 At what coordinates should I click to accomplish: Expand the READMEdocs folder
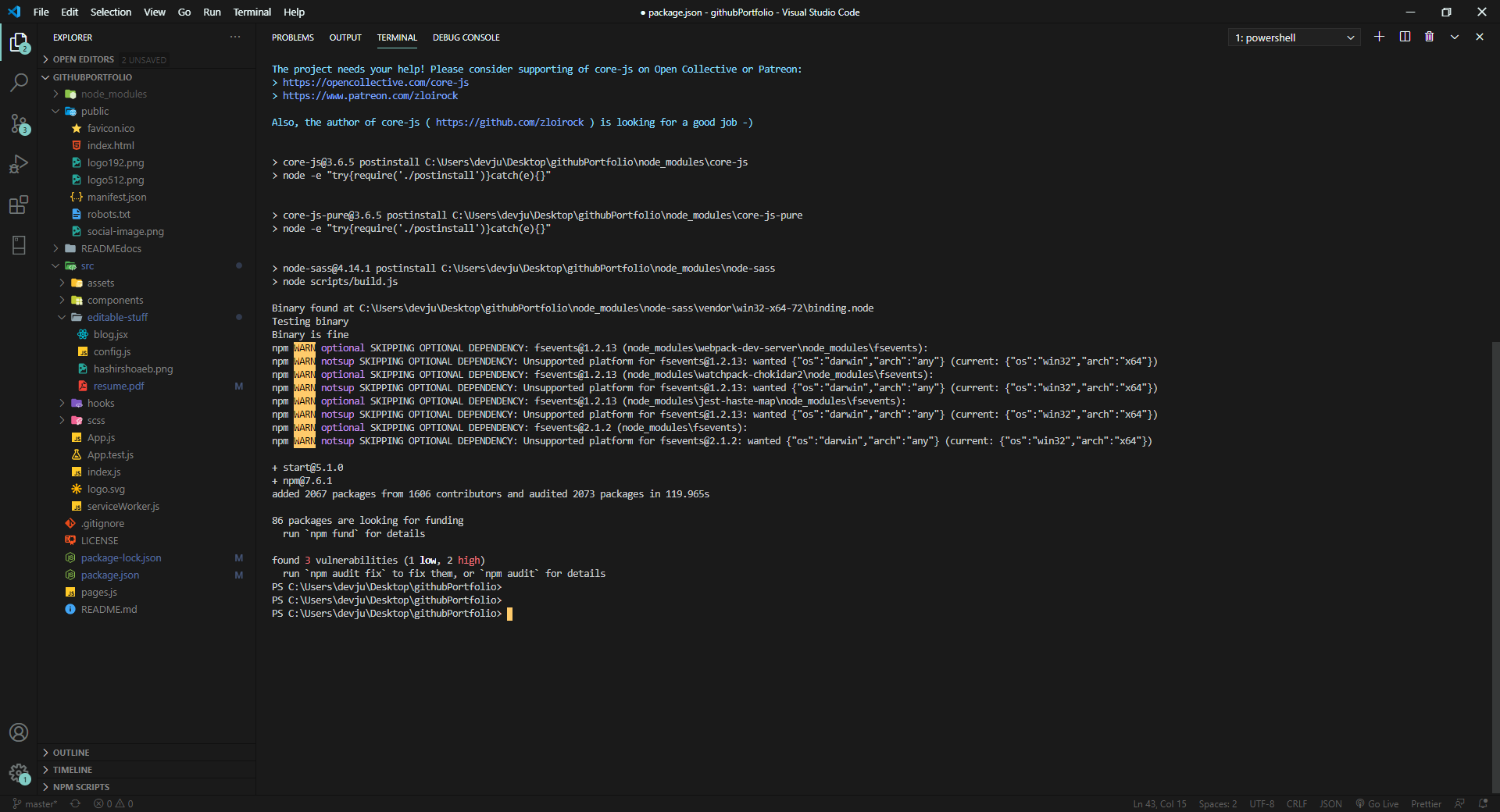click(147, 248)
